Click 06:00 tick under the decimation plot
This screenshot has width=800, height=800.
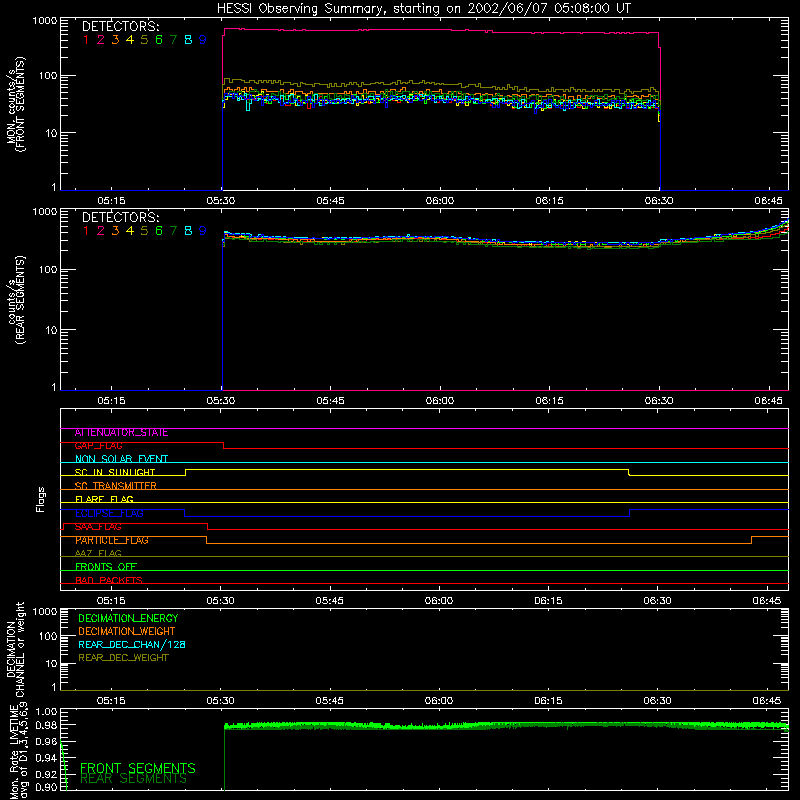[x=439, y=701]
